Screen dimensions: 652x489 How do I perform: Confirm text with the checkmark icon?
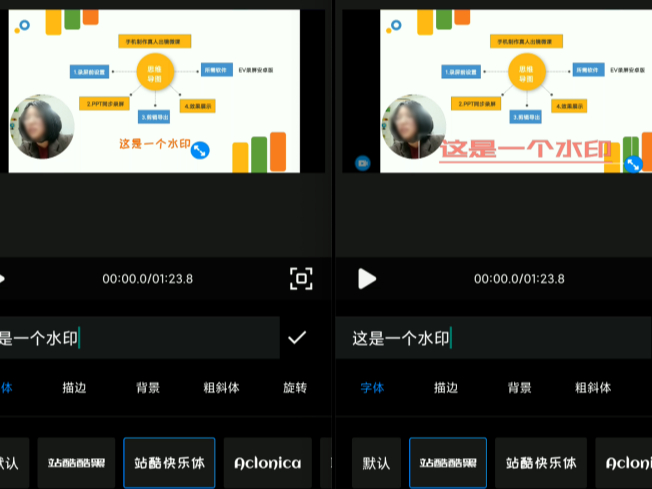pos(297,338)
